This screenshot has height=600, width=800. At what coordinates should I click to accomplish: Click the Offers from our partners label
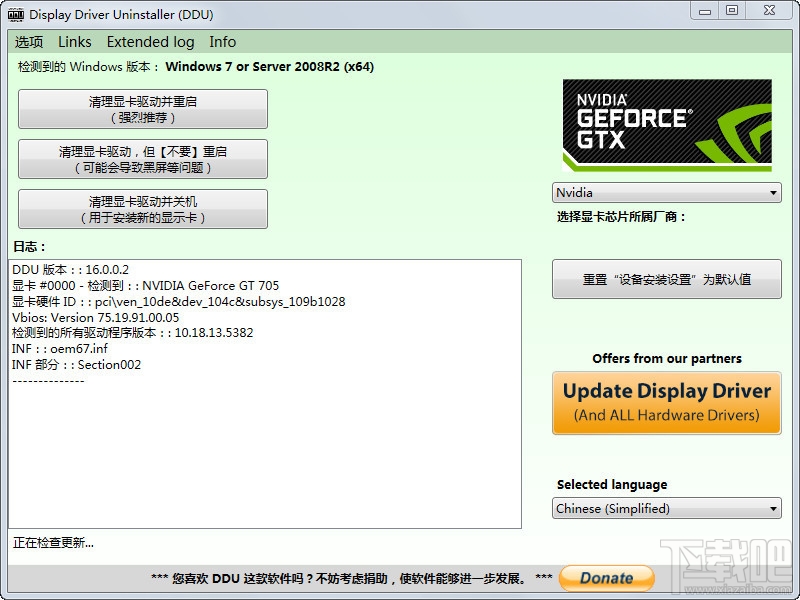[x=667, y=359]
